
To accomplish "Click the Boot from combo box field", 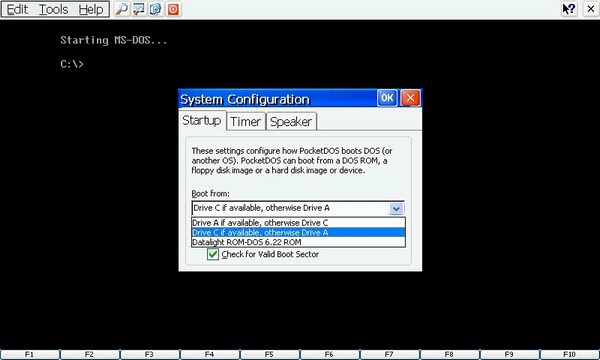I will (298, 208).
